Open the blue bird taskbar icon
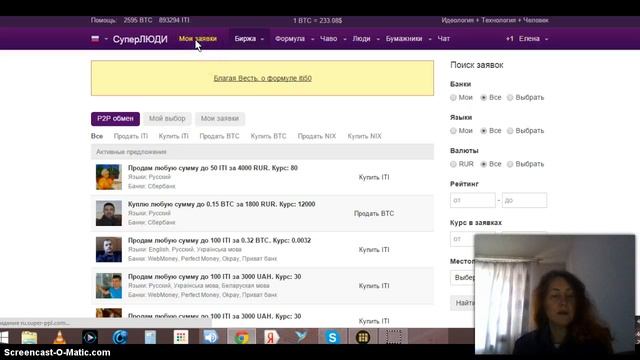640x360 pixels. point(302,337)
